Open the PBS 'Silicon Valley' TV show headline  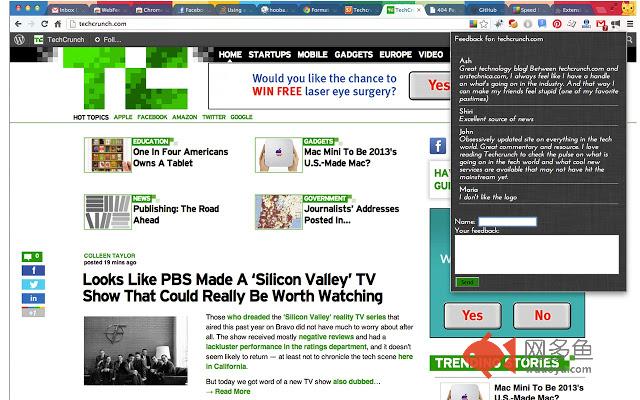click(x=233, y=288)
